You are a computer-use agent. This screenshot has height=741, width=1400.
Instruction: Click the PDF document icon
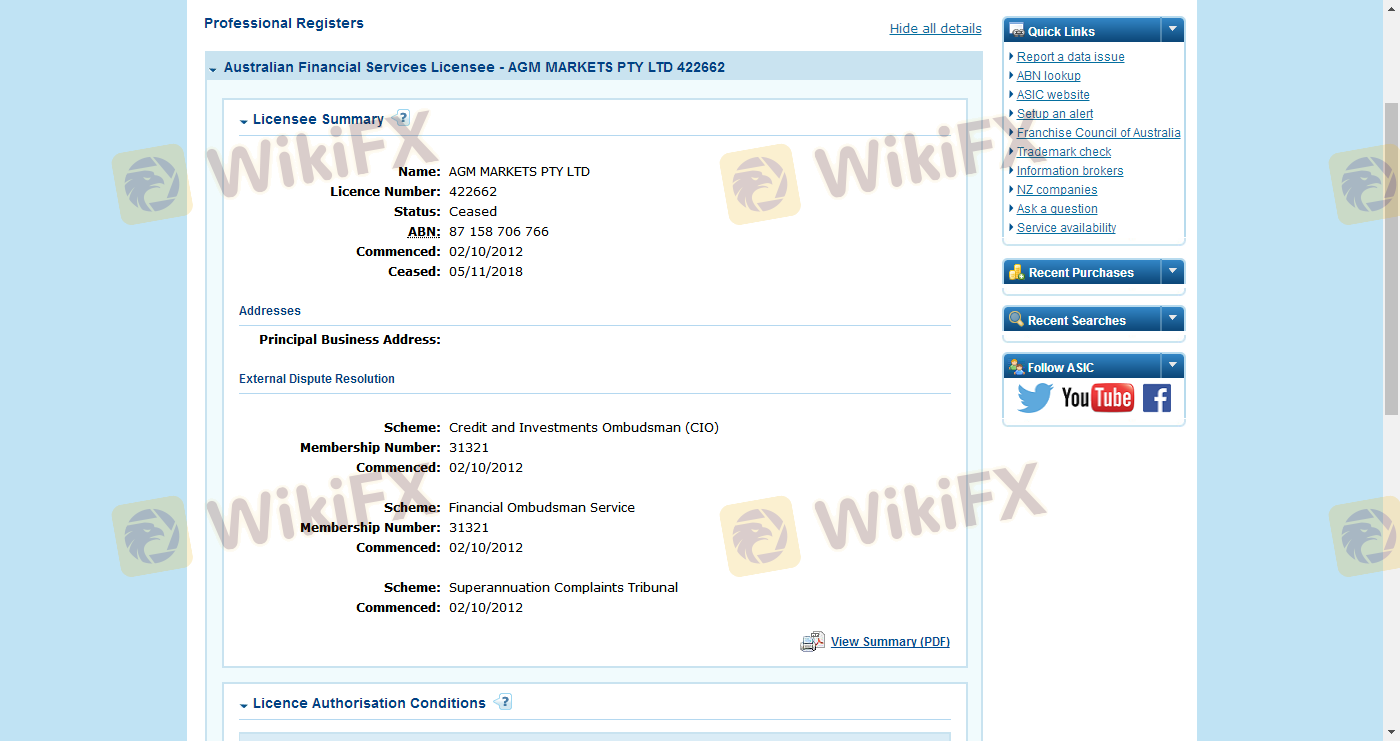click(812, 642)
